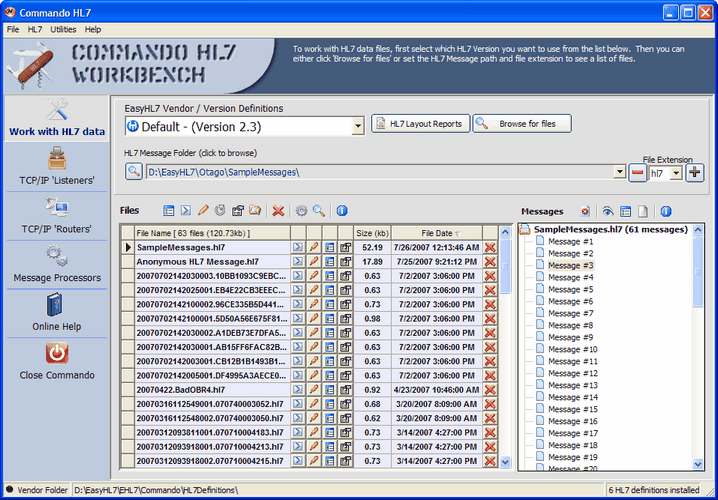This screenshot has width=718, height=500.
Task: Click Close Commando power icon
Action: (57, 353)
